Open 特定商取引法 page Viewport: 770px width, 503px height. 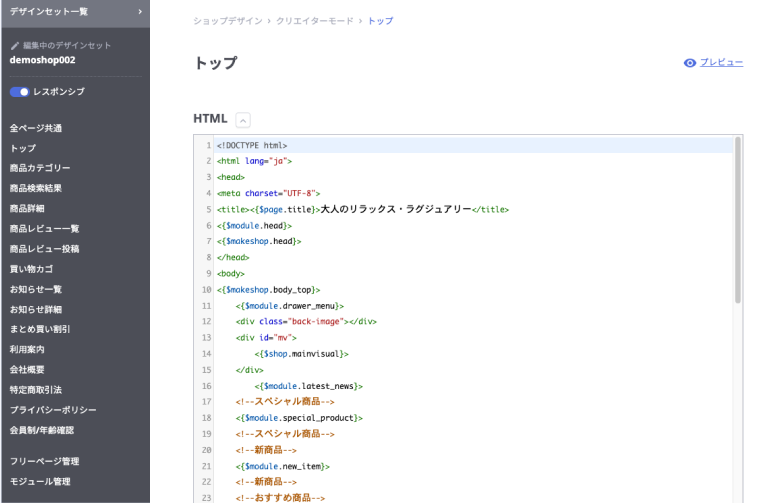pos(36,390)
